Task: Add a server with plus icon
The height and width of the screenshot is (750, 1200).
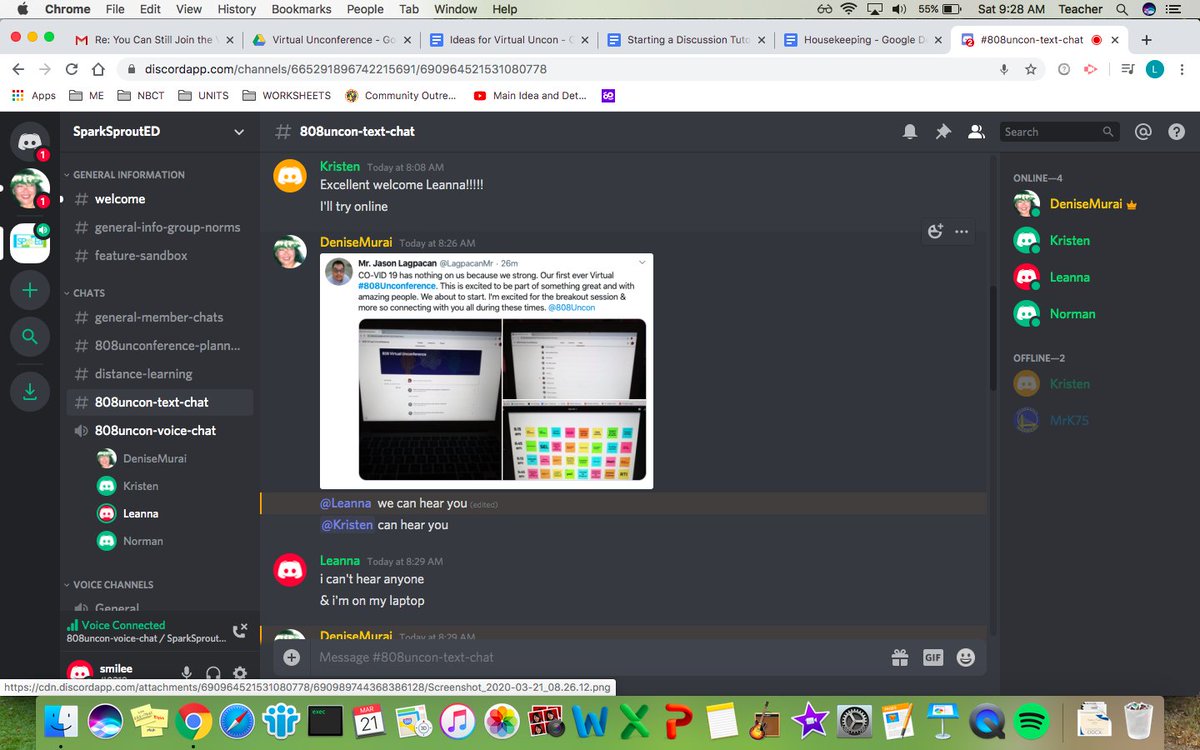Action: point(29,290)
